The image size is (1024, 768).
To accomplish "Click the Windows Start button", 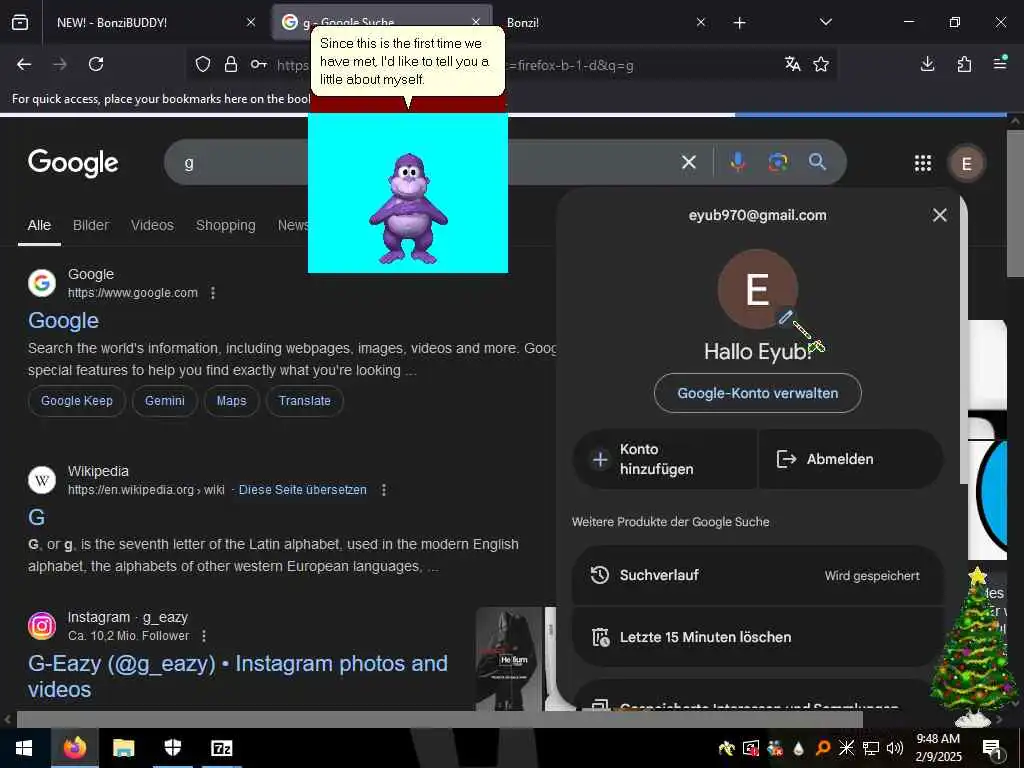I will coord(24,748).
